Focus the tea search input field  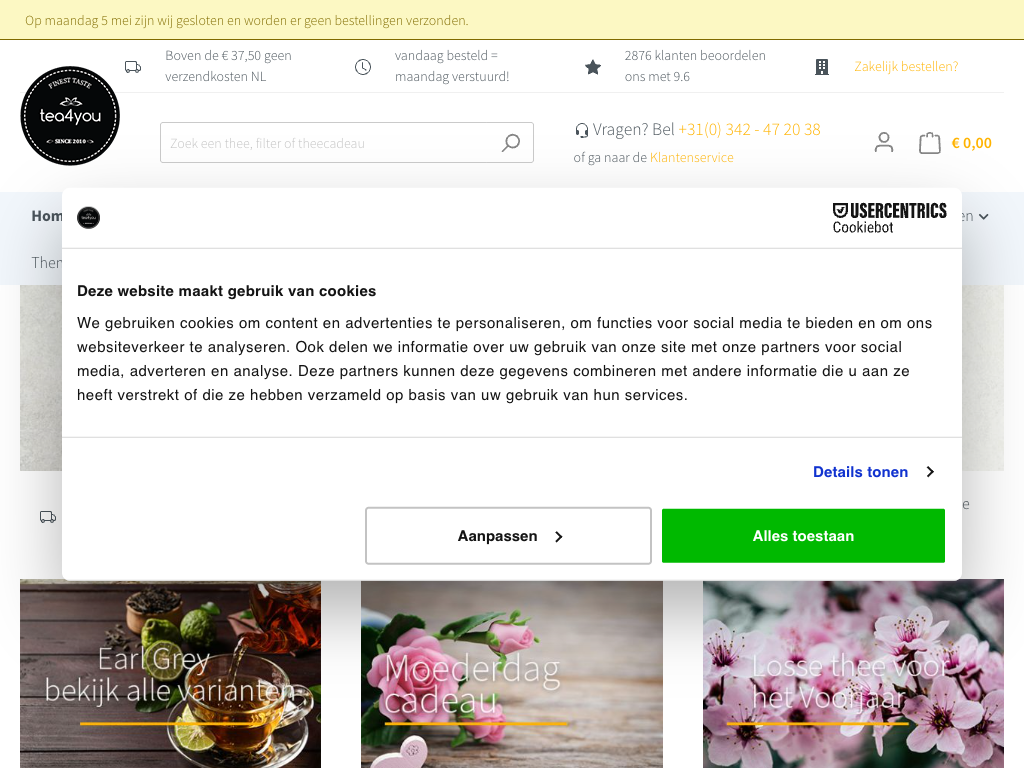pyautogui.click(x=330, y=142)
